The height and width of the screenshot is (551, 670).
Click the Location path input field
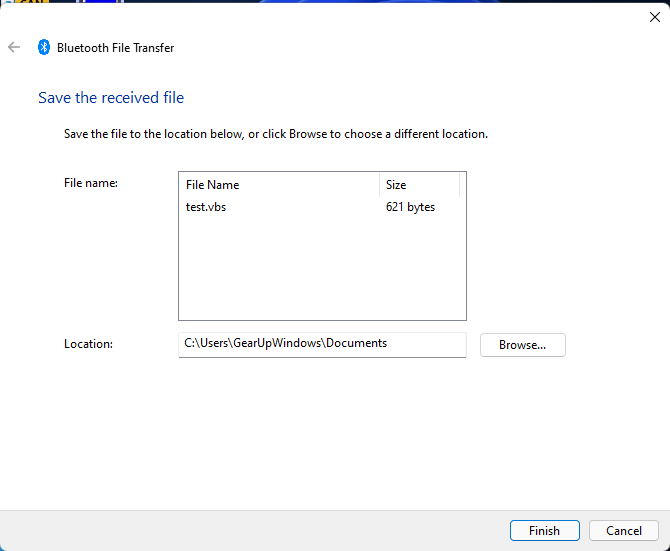(322, 345)
